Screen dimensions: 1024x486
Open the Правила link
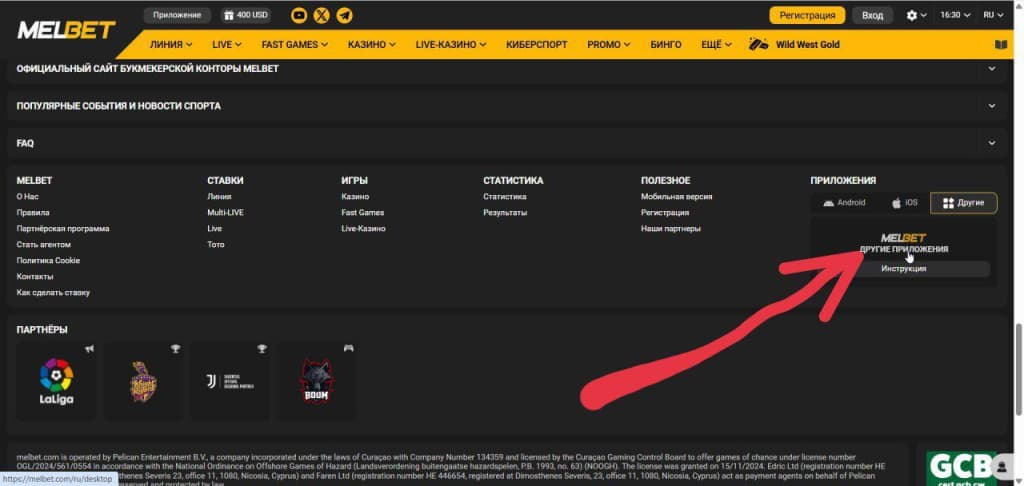coord(33,213)
